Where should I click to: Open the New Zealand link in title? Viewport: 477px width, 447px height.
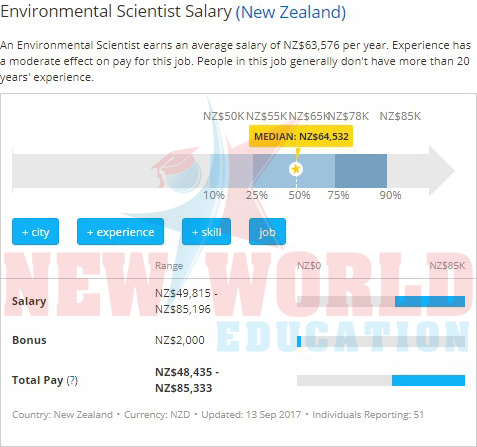[x=291, y=12]
